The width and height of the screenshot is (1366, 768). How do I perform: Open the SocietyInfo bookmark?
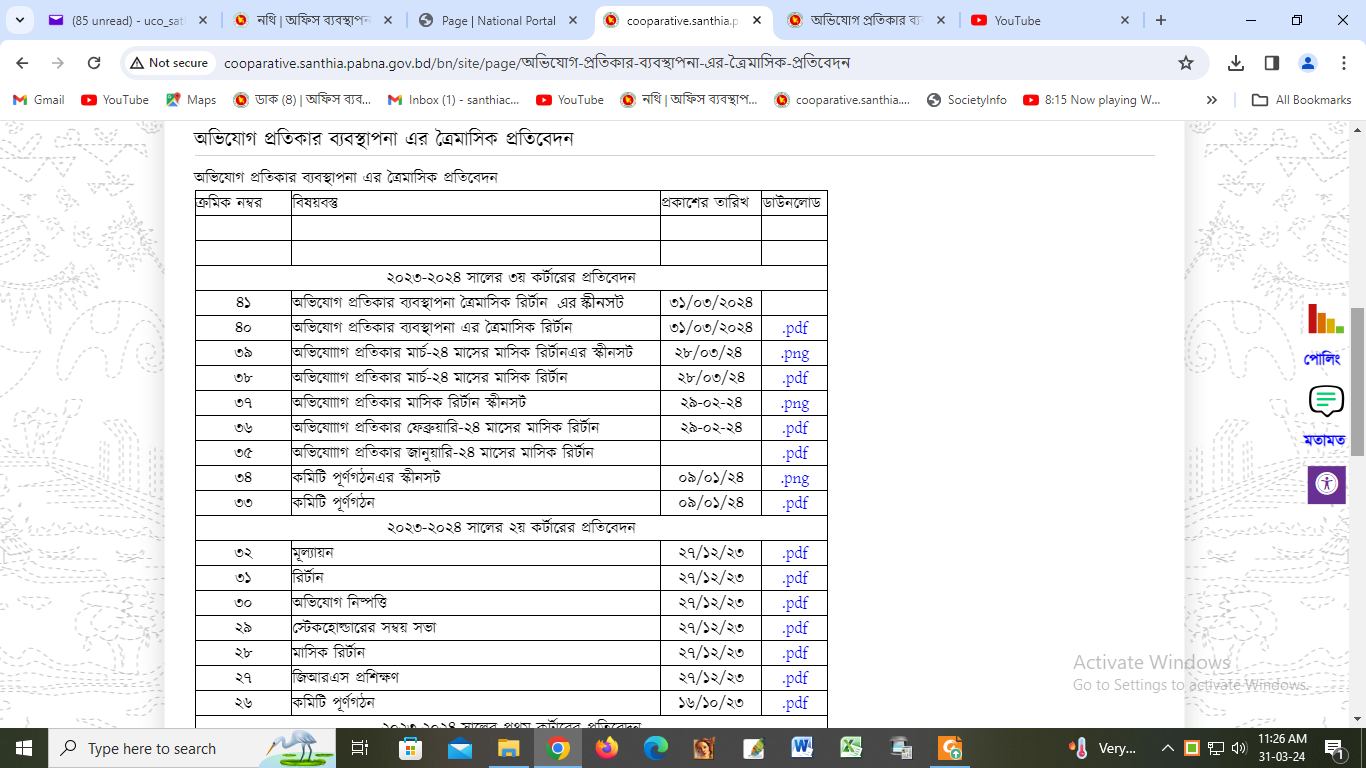tap(966, 100)
